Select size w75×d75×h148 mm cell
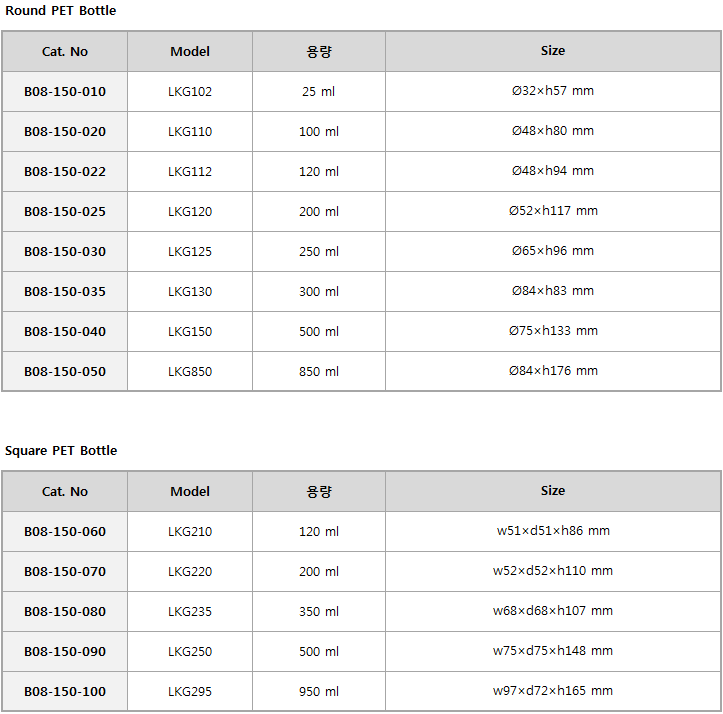 pyautogui.click(x=553, y=651)
